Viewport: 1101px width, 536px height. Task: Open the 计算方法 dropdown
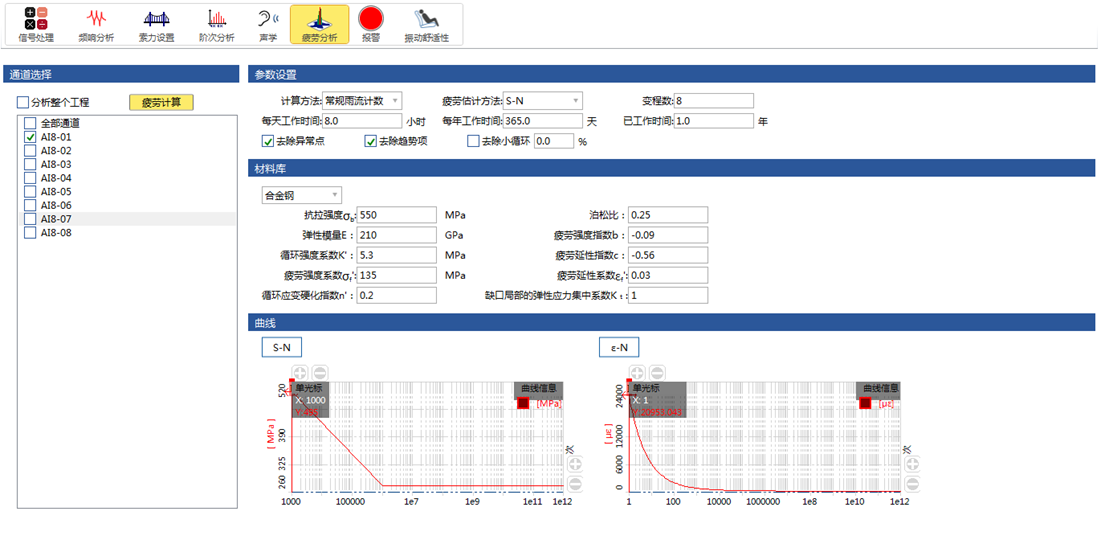point(362,100)
